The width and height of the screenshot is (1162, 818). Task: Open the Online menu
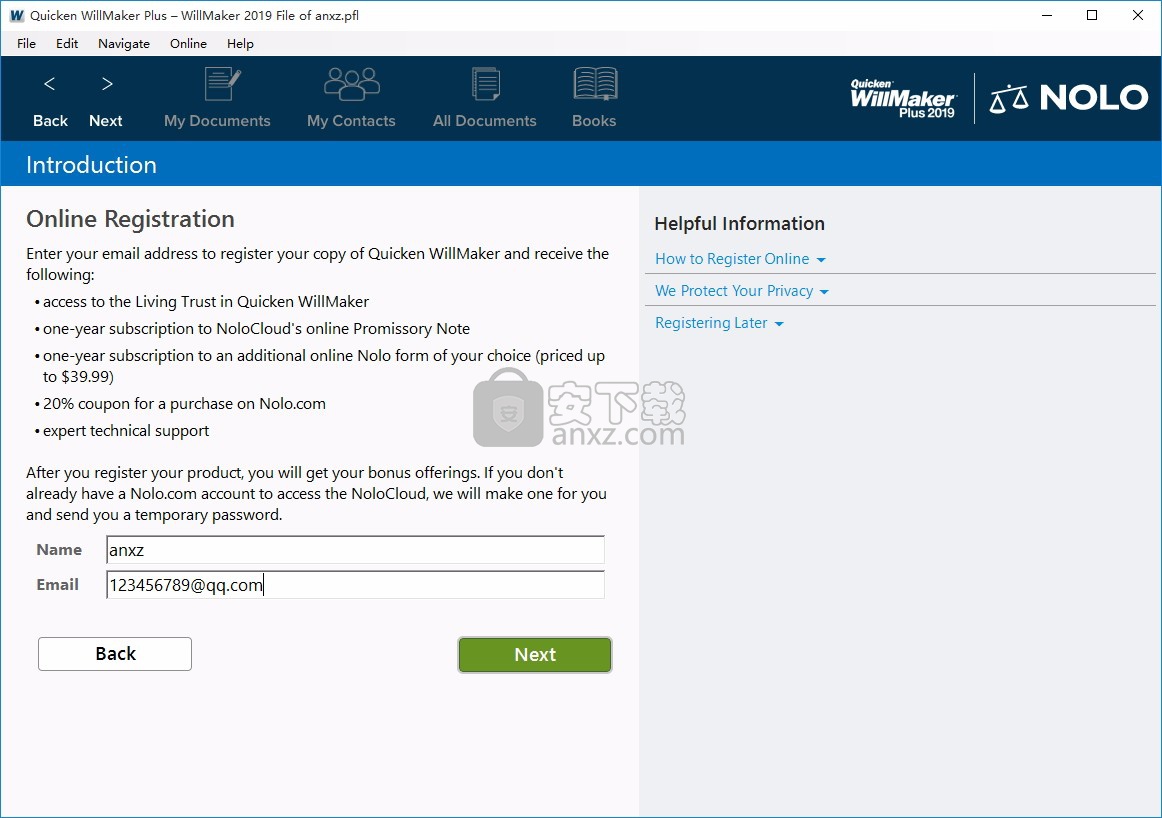[188, 44]
